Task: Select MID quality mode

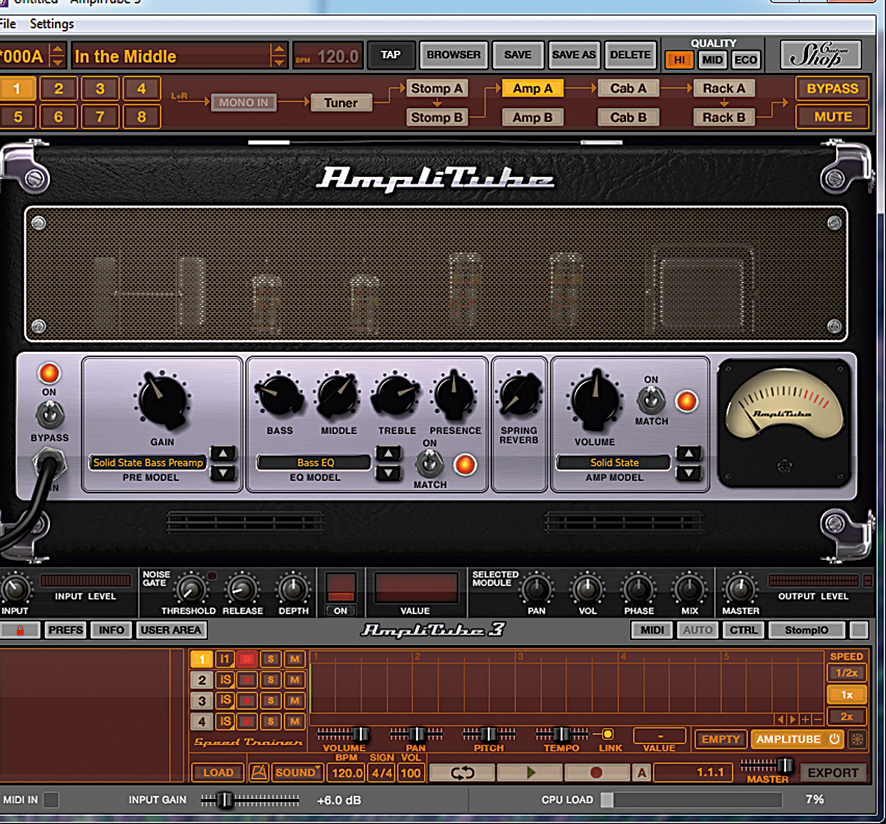Action: click(712, 60)
